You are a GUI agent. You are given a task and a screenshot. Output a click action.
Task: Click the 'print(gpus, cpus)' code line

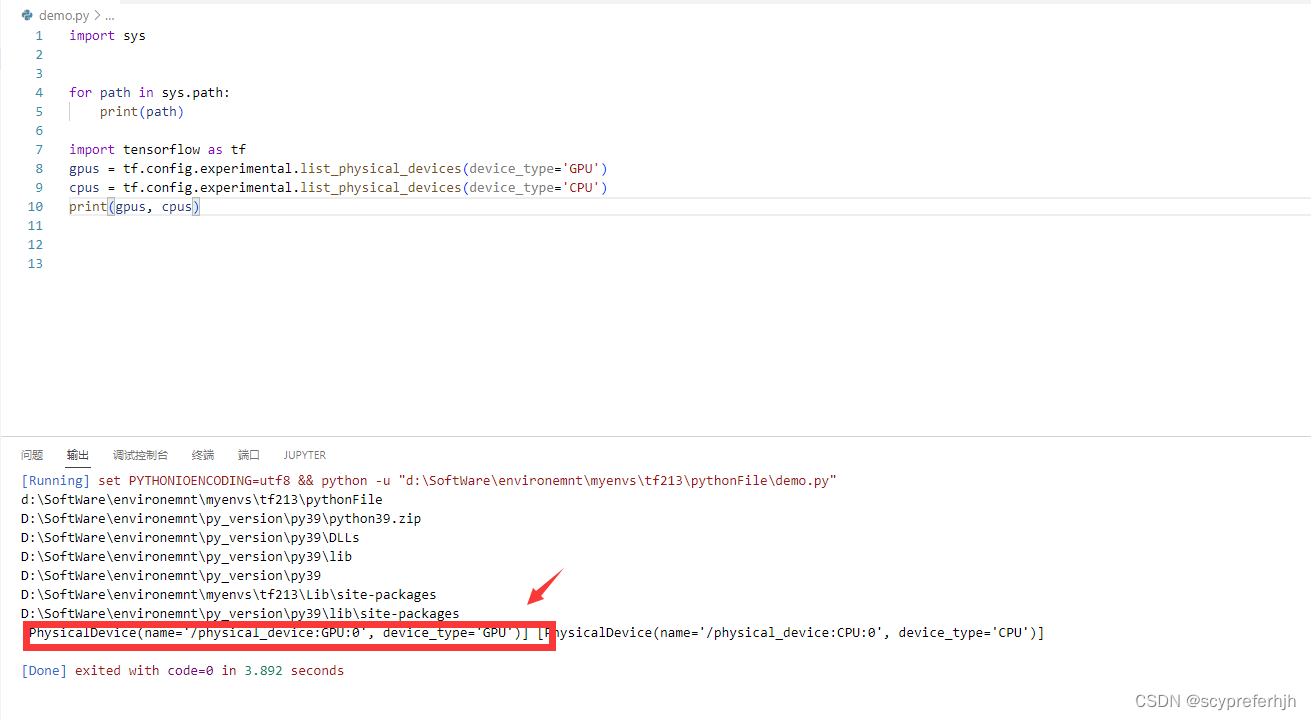click(x=135, y=206)
